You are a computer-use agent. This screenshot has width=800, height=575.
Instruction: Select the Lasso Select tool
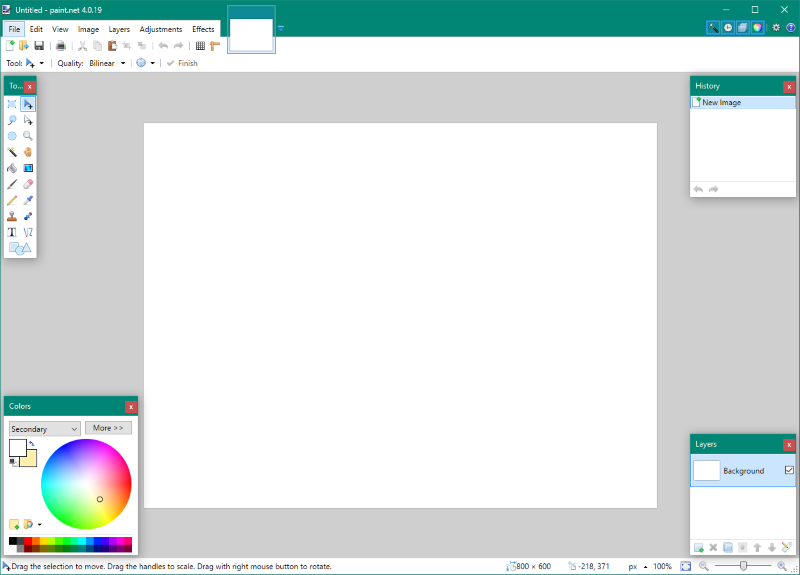(12, 120)
